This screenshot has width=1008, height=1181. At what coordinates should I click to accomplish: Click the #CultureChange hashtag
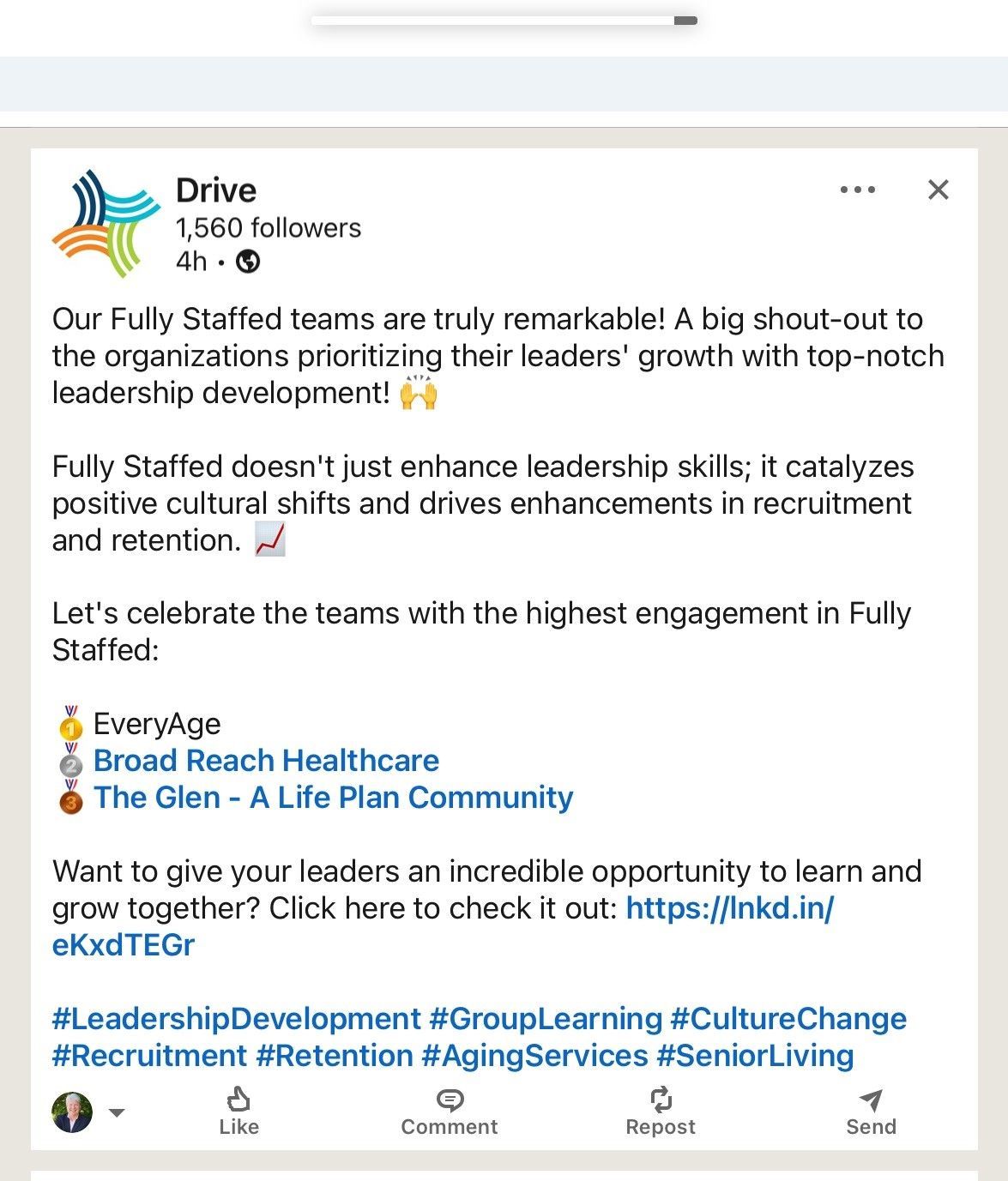click(788, 1019)
